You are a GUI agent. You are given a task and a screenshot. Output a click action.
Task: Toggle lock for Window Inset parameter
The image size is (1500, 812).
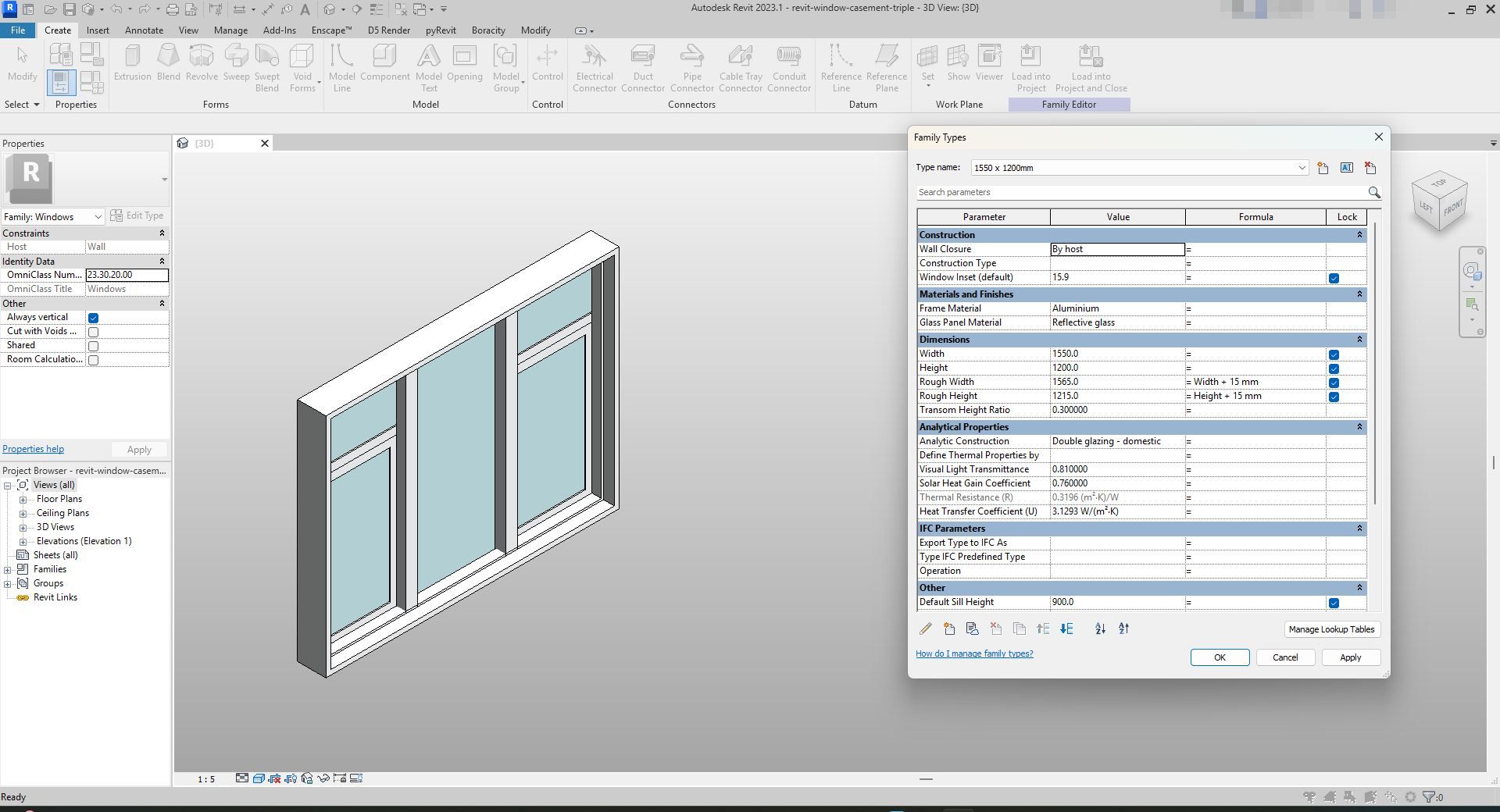coord(1334,278)
